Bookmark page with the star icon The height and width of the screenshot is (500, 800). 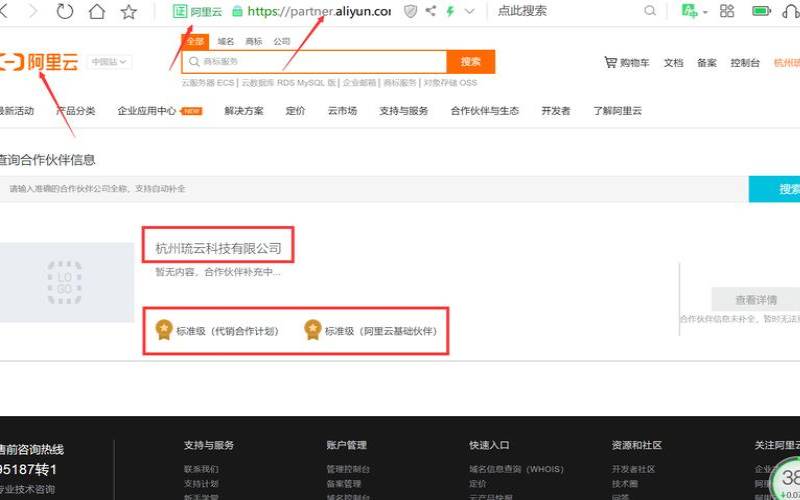point(129,12)
